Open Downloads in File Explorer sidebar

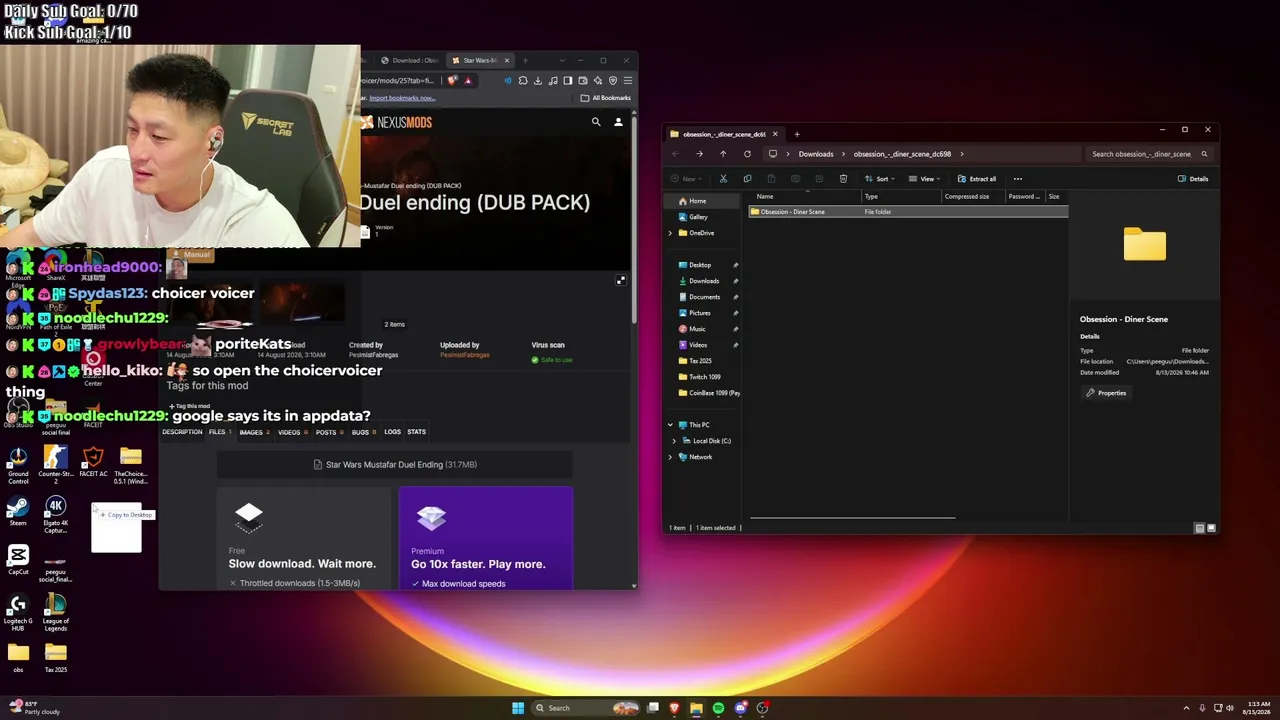click(704, 281)
